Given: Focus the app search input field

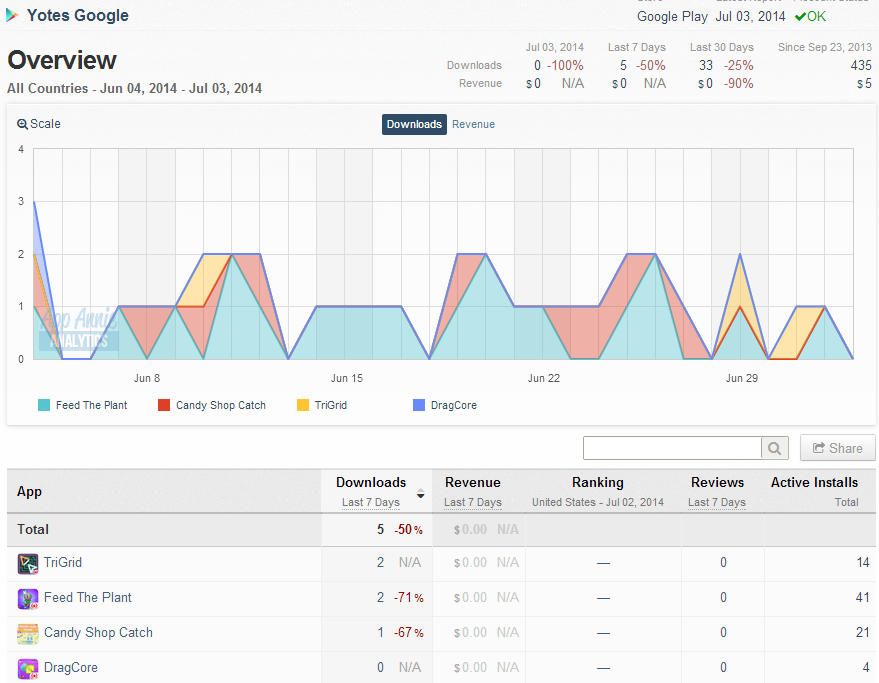Looking at the screenshot, I should (x=672, y=448).
